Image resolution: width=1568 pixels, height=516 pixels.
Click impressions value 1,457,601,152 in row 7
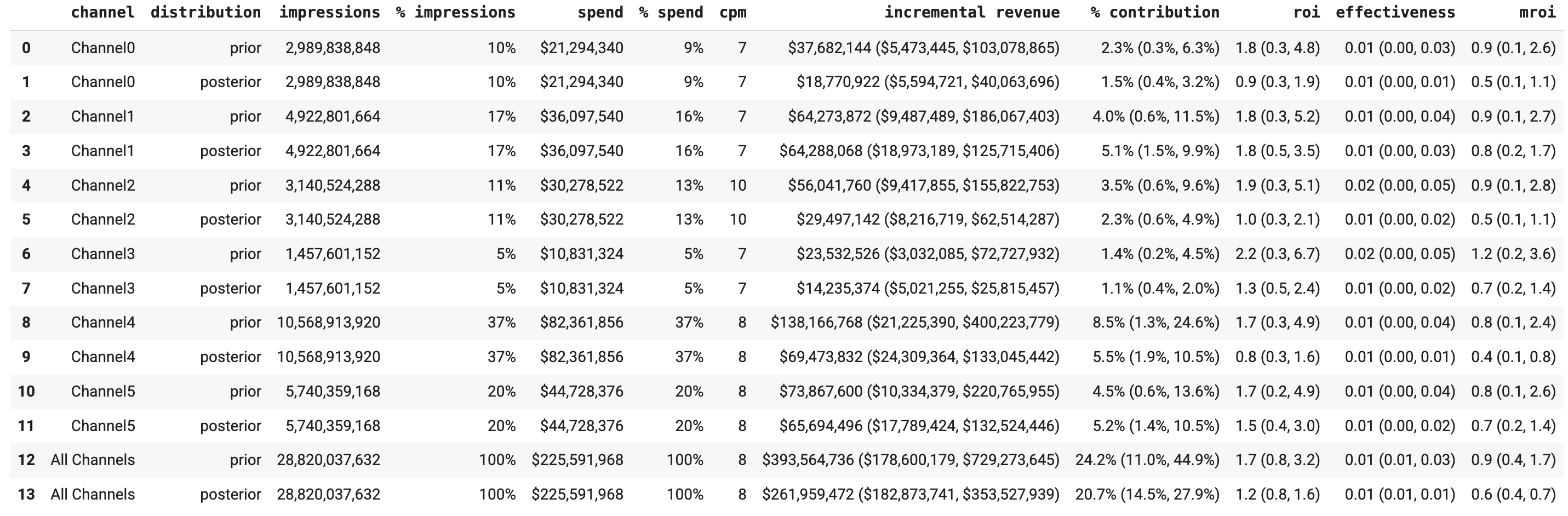click(x=333, y=289)
